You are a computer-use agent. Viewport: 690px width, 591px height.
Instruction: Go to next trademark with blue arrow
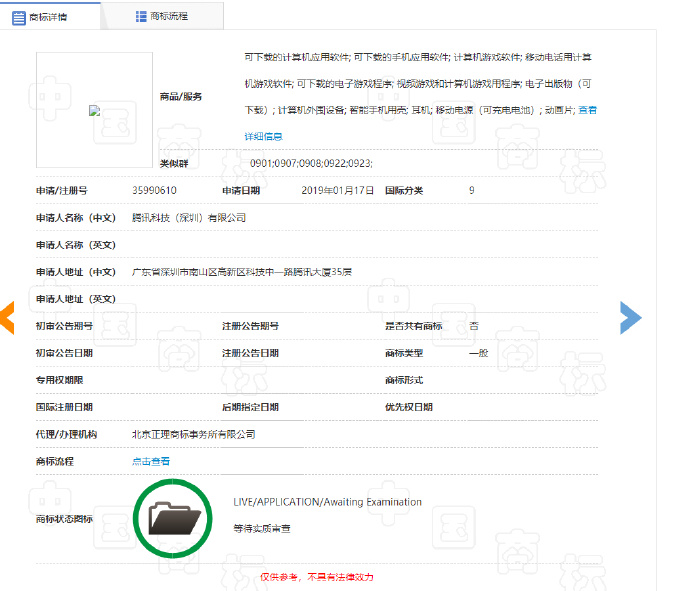630,317
